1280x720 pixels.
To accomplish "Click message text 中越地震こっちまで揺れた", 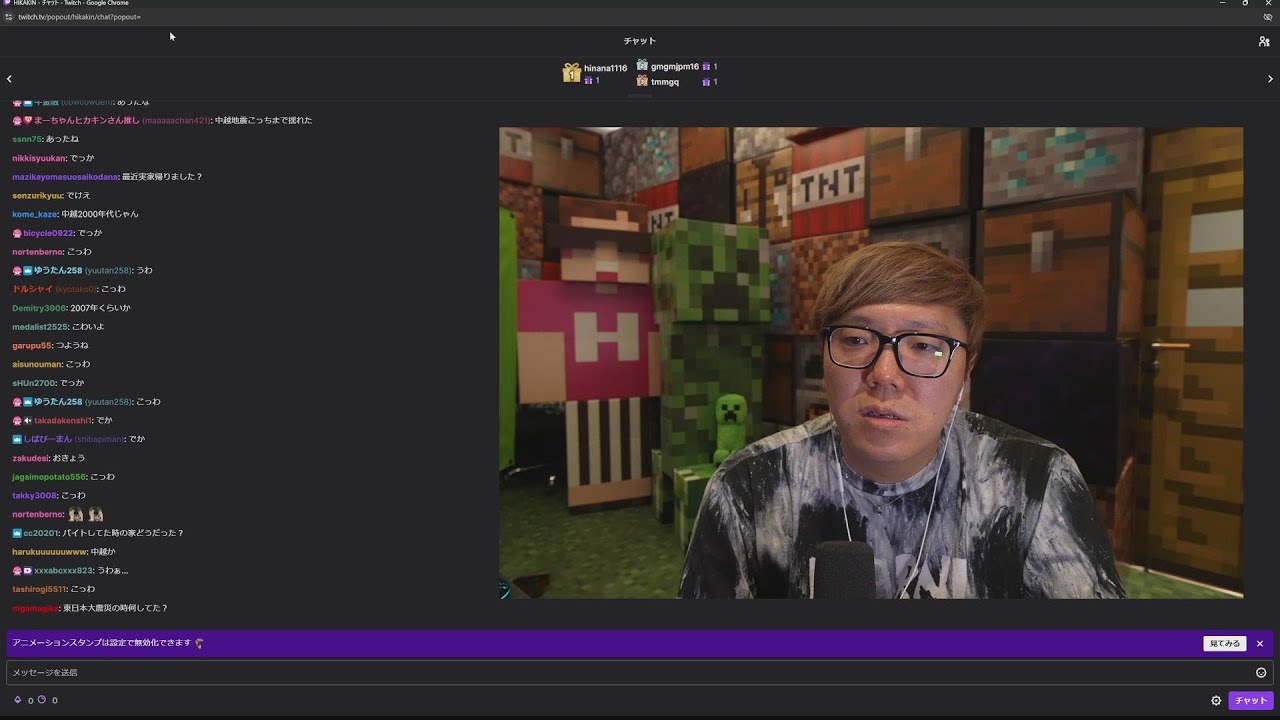I will pyautogui.click(x=263, y=120).
